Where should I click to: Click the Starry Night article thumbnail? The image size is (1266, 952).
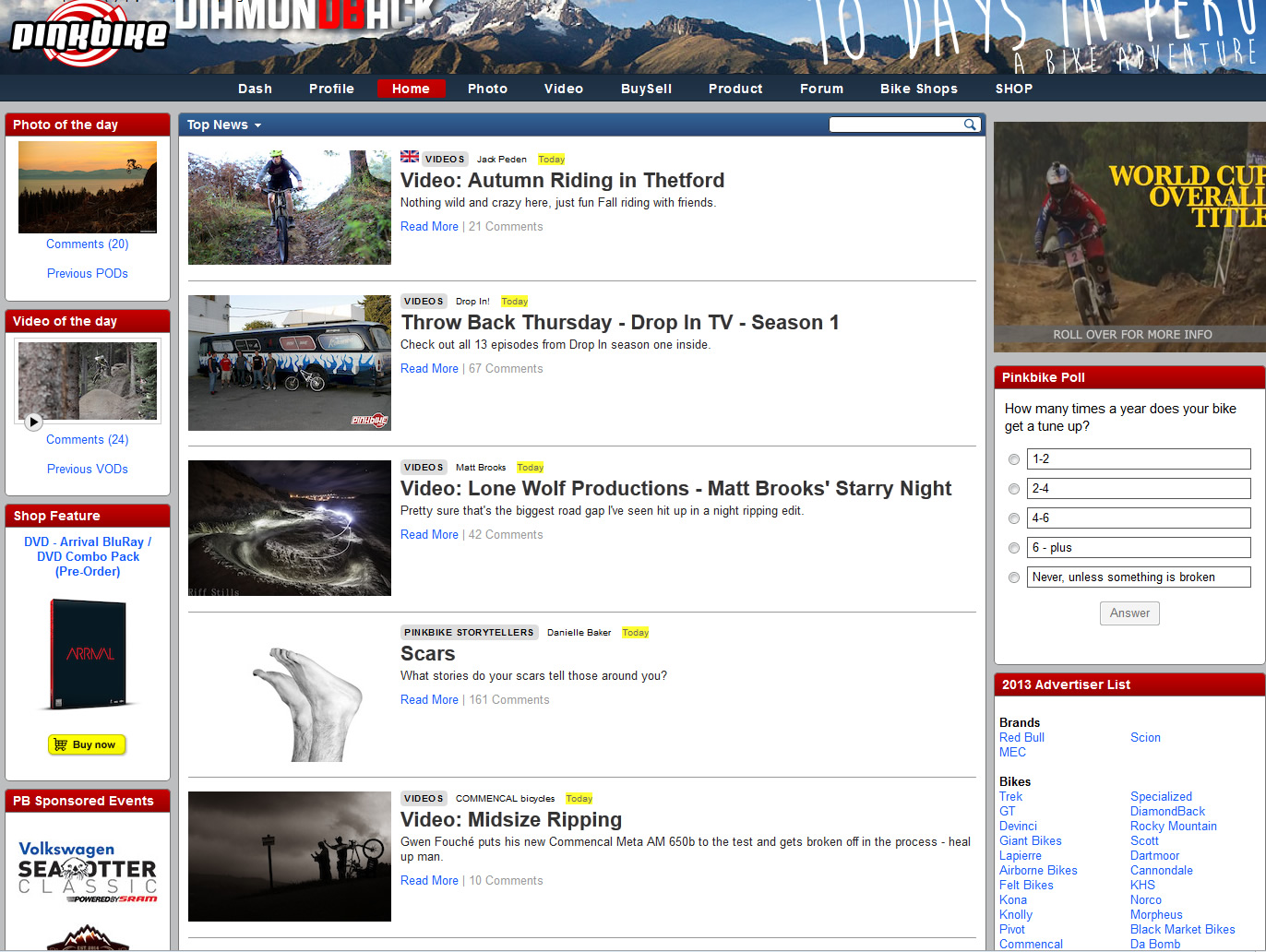coord(290,528)
